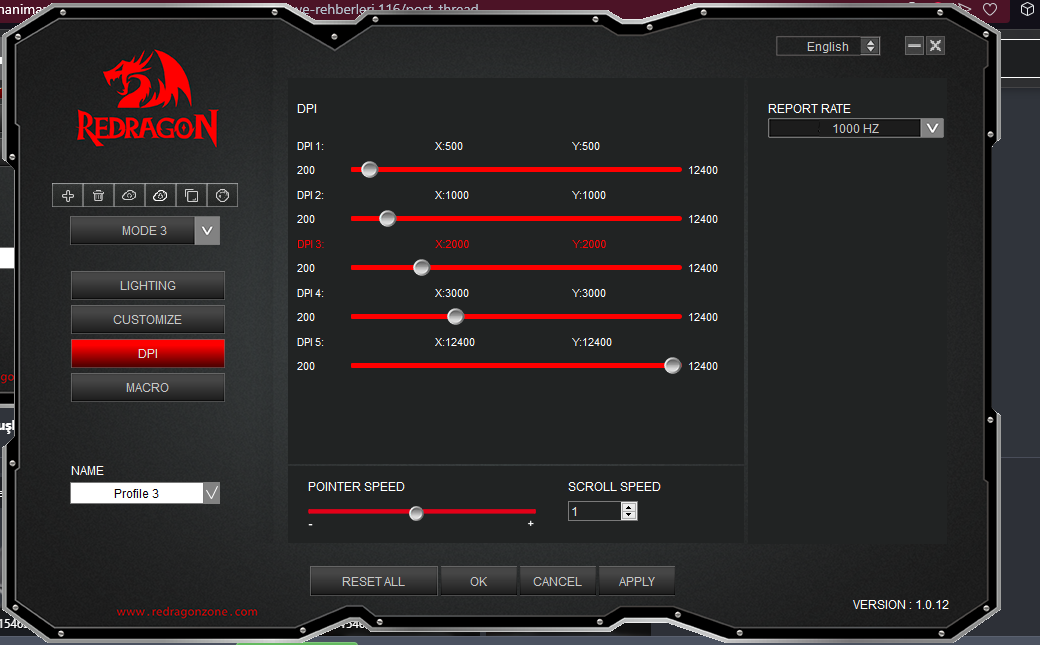Open the MODE 3 dropdown arrow
Image resolution: width=1040 pixels, height=645 pixels.
tap(207, 231)
